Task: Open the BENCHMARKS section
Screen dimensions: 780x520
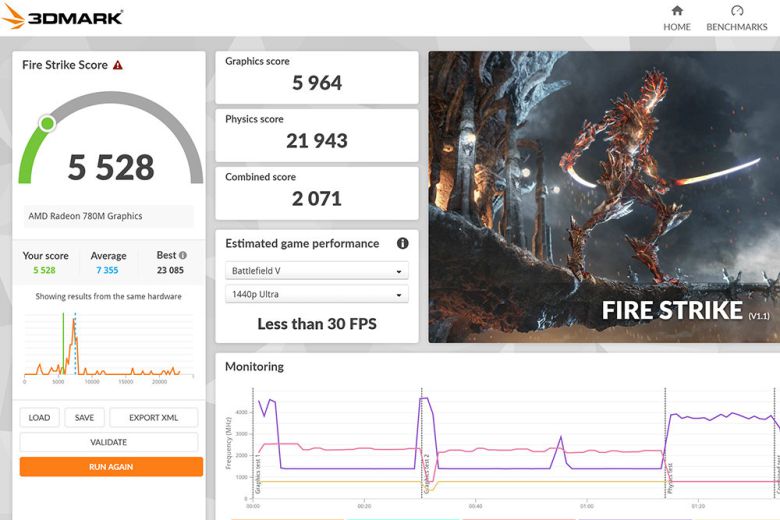Action: (x=737, y=18)
